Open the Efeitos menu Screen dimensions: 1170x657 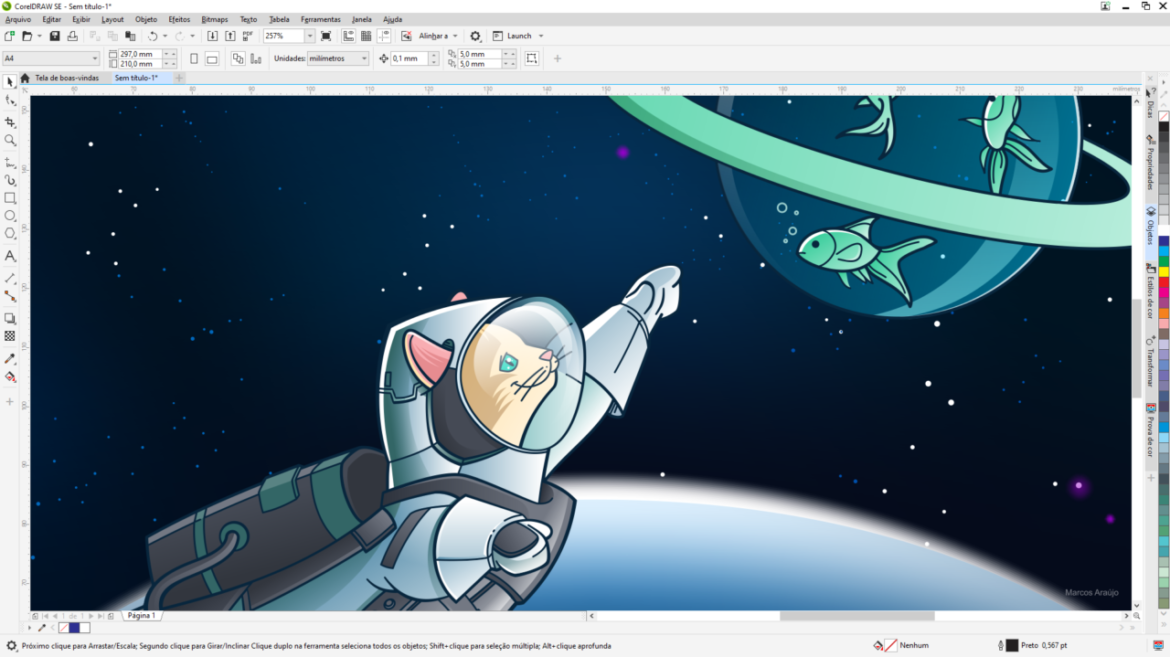(x=179, y=19)
